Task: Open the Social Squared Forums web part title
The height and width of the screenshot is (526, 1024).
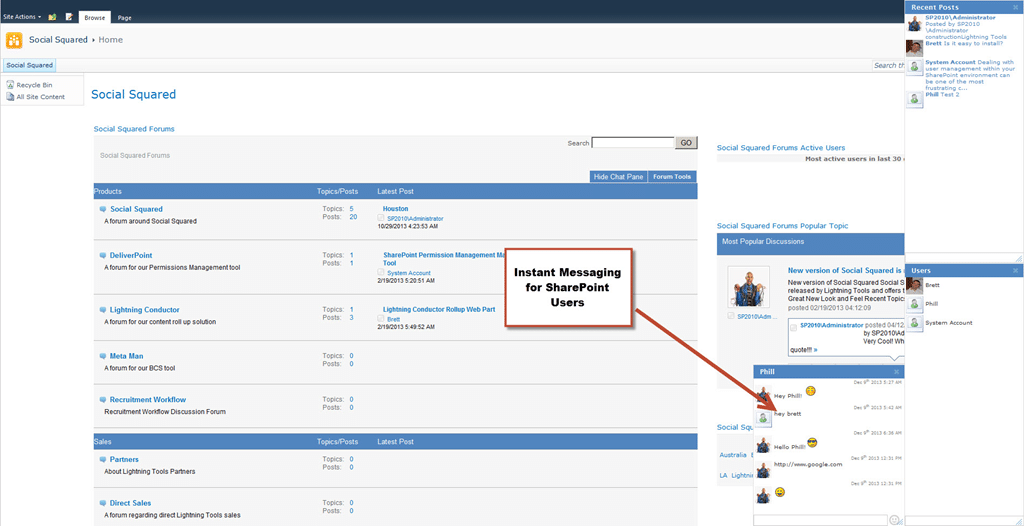Action: tap(134, 129)
